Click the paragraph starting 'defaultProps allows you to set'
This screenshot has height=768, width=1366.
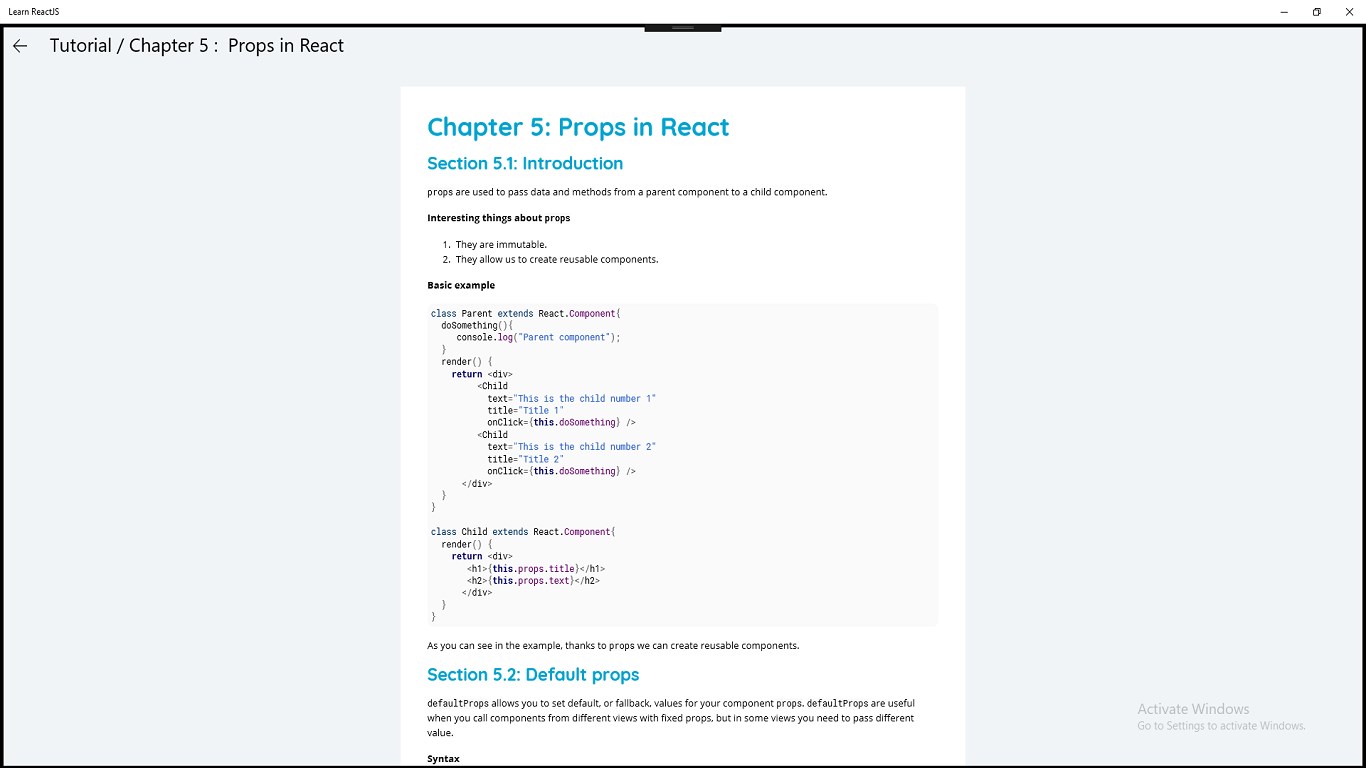coord(671,718)
